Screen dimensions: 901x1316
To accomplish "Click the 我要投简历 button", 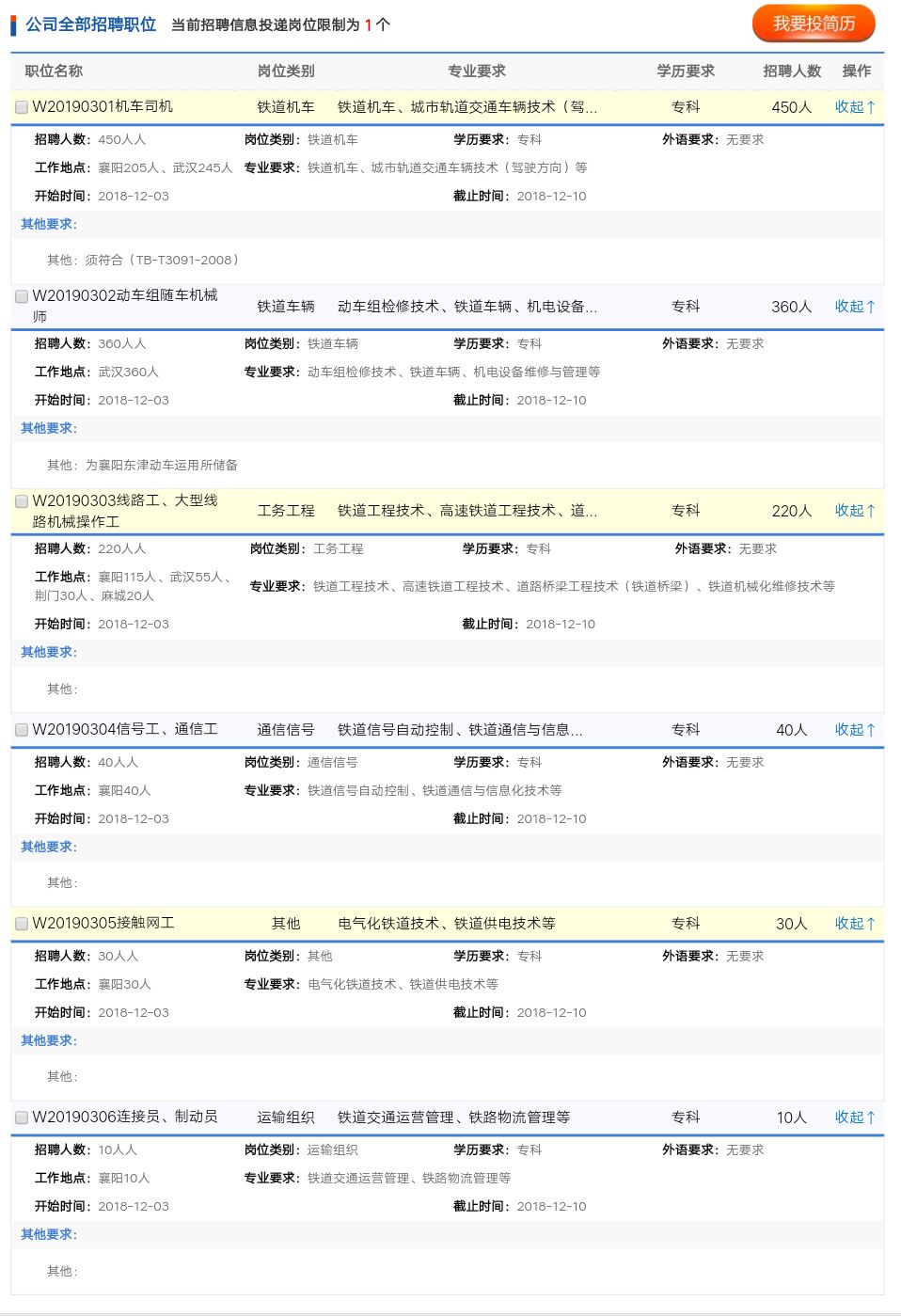I will (x=814, y=24).
